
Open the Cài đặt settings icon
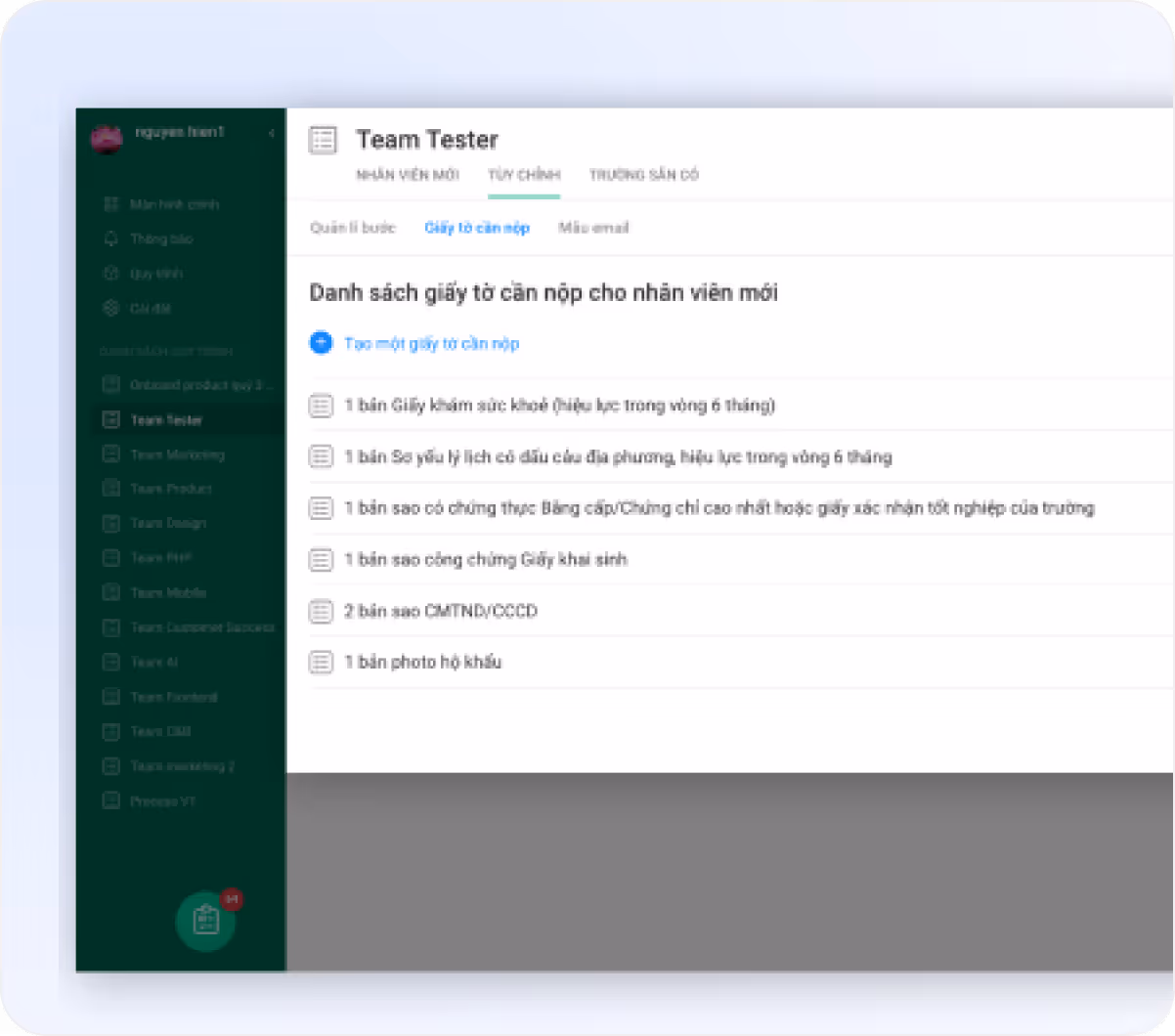tap(111, 308)
